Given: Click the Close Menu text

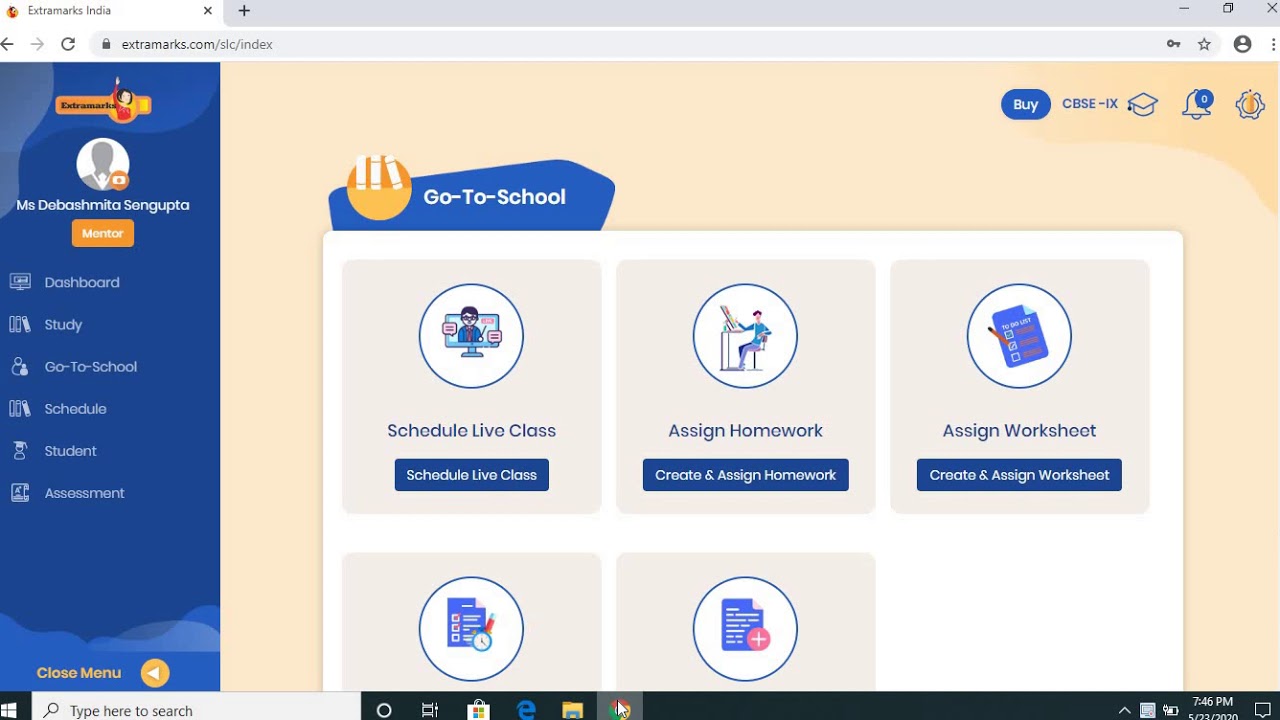Looking at the screenshot, I should tap(79, 673).
